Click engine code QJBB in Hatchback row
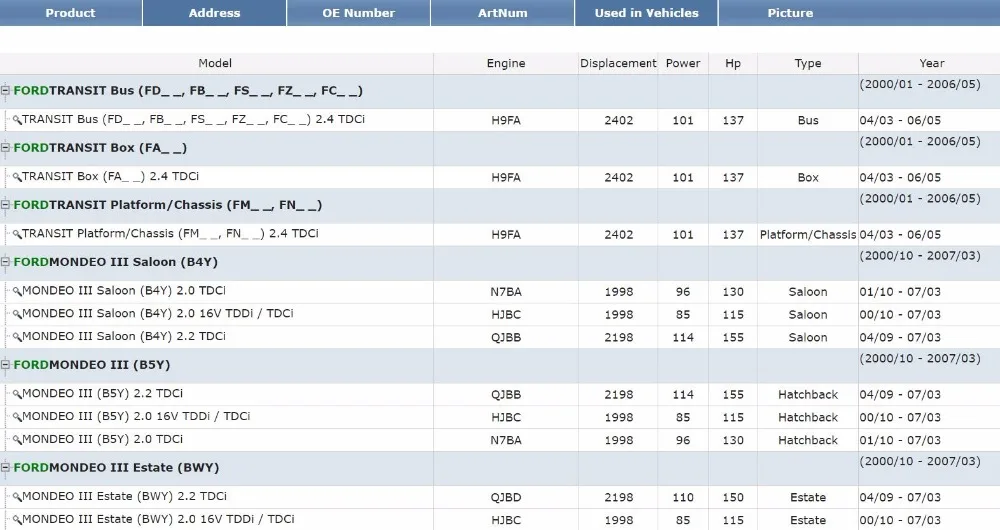Image resolution: width=1000 pixels, height=530 pixels. (x=506, y=395)
